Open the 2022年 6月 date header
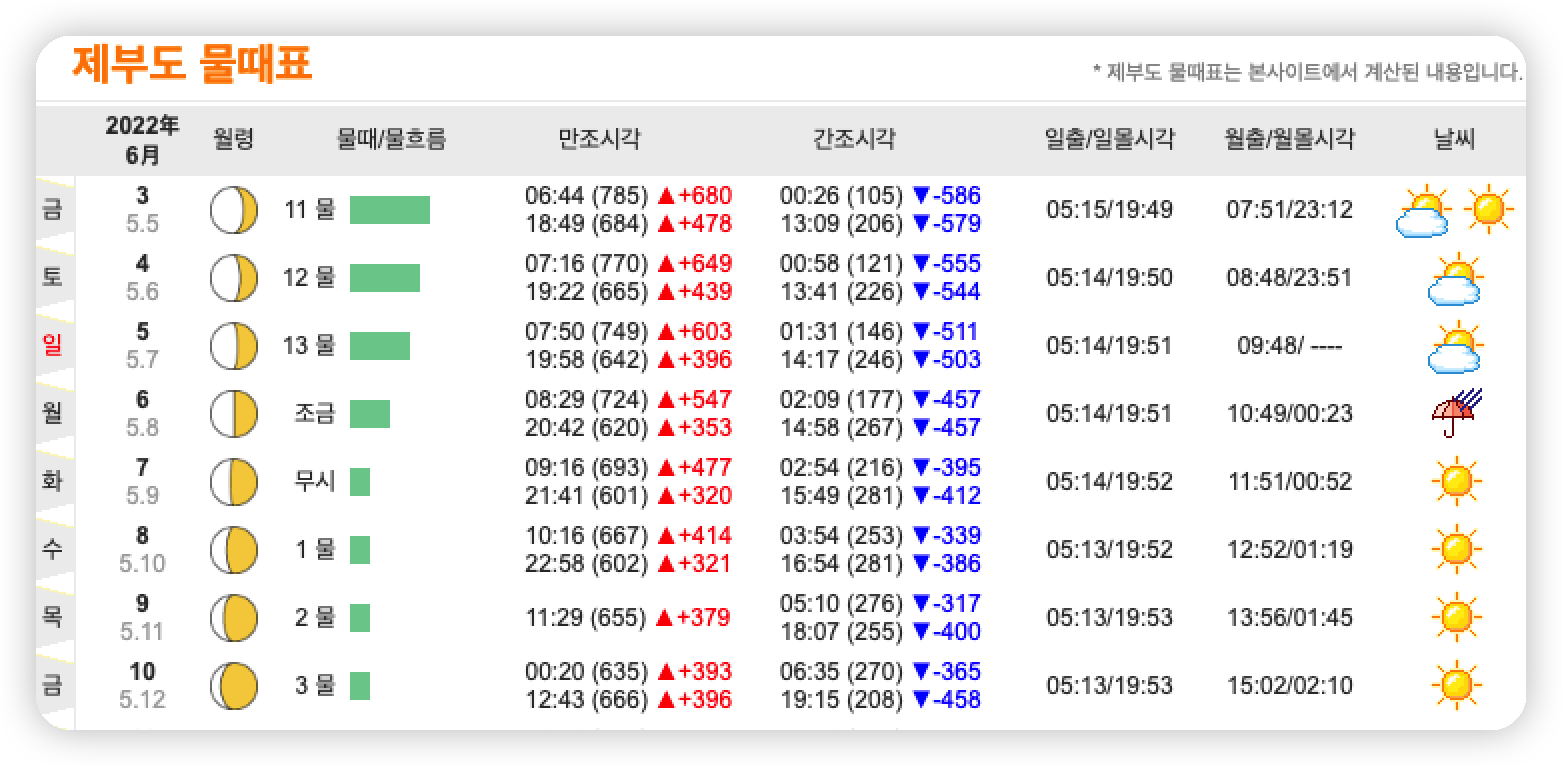1562x766 pixels. coord(141,137)
